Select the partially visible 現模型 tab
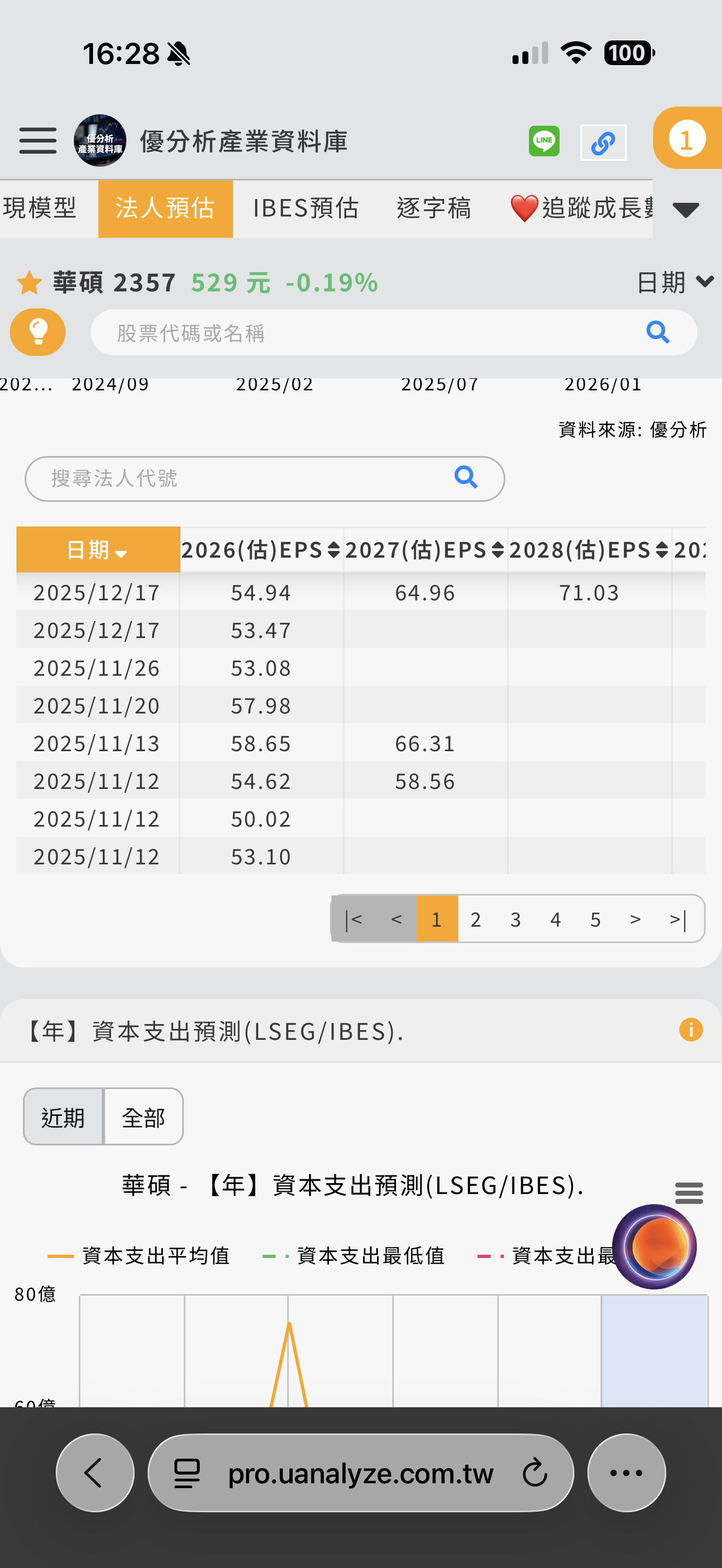 [x=40, y=208]
